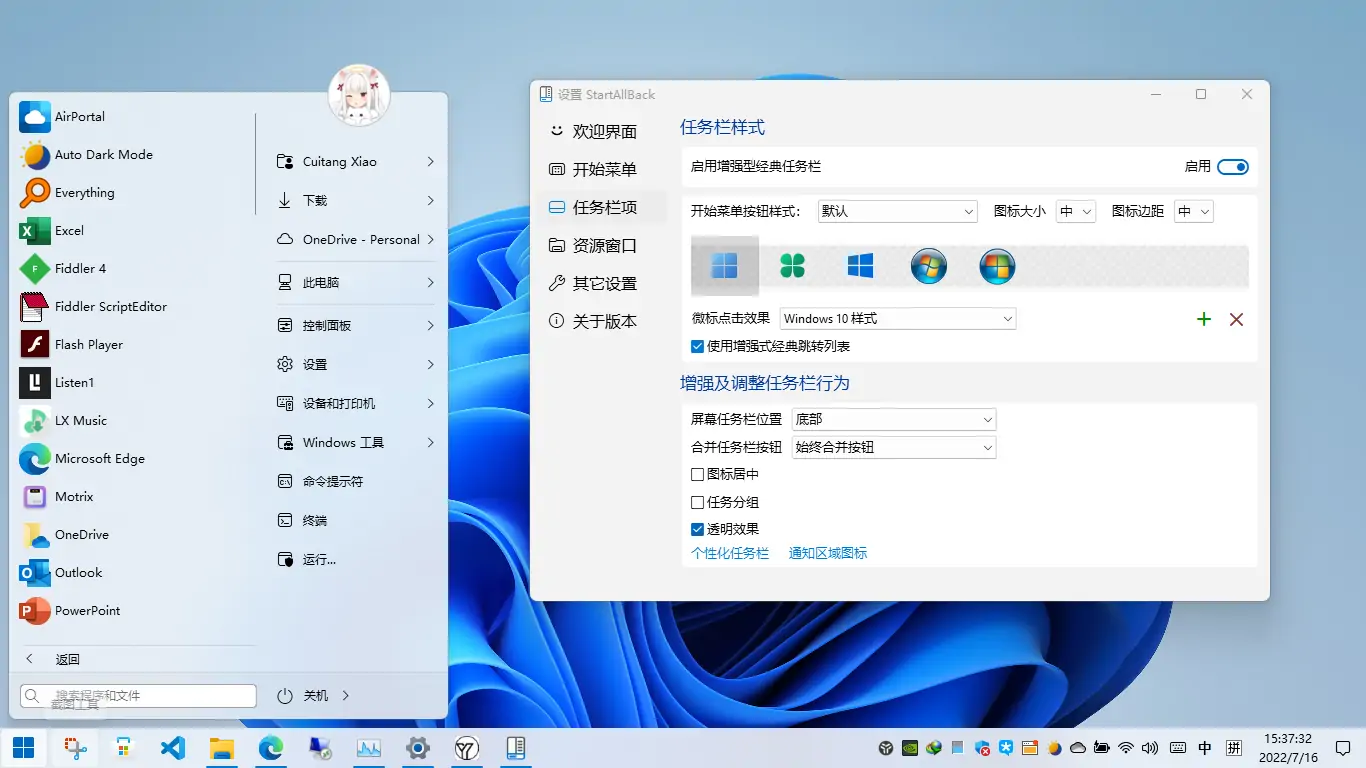Open the 开始菜单按钮样式 dropdown
The image size is (1366, 768).
pos(897,211)
